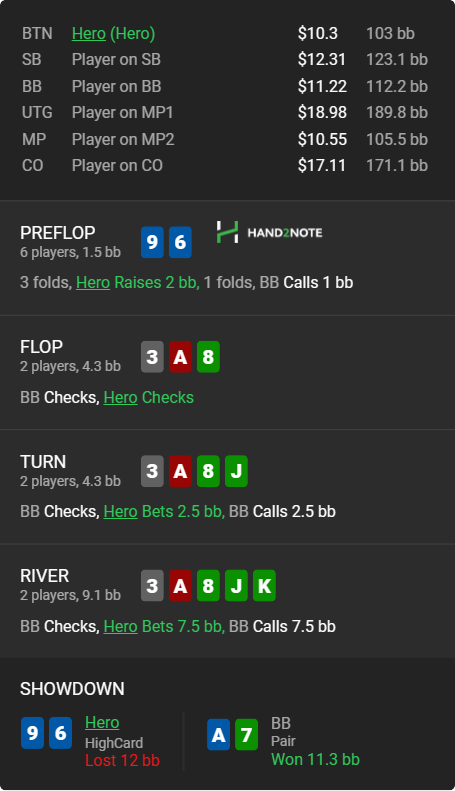Click Hero link in preflop action line
Viewport: 455px width, 791px height.
tap(93, 282)
